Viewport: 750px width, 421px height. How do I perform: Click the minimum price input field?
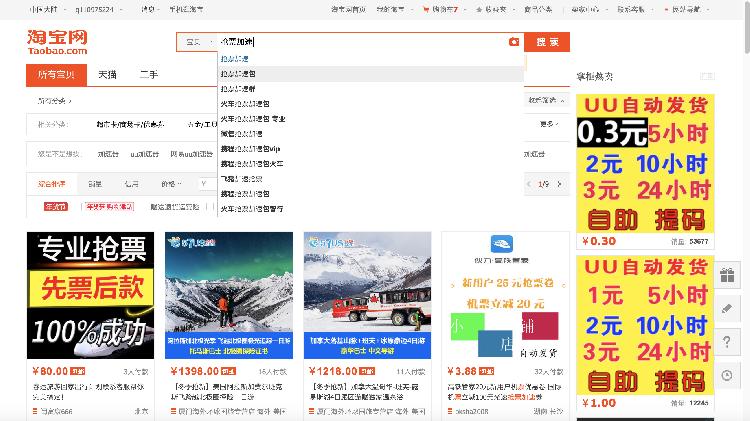208,184
